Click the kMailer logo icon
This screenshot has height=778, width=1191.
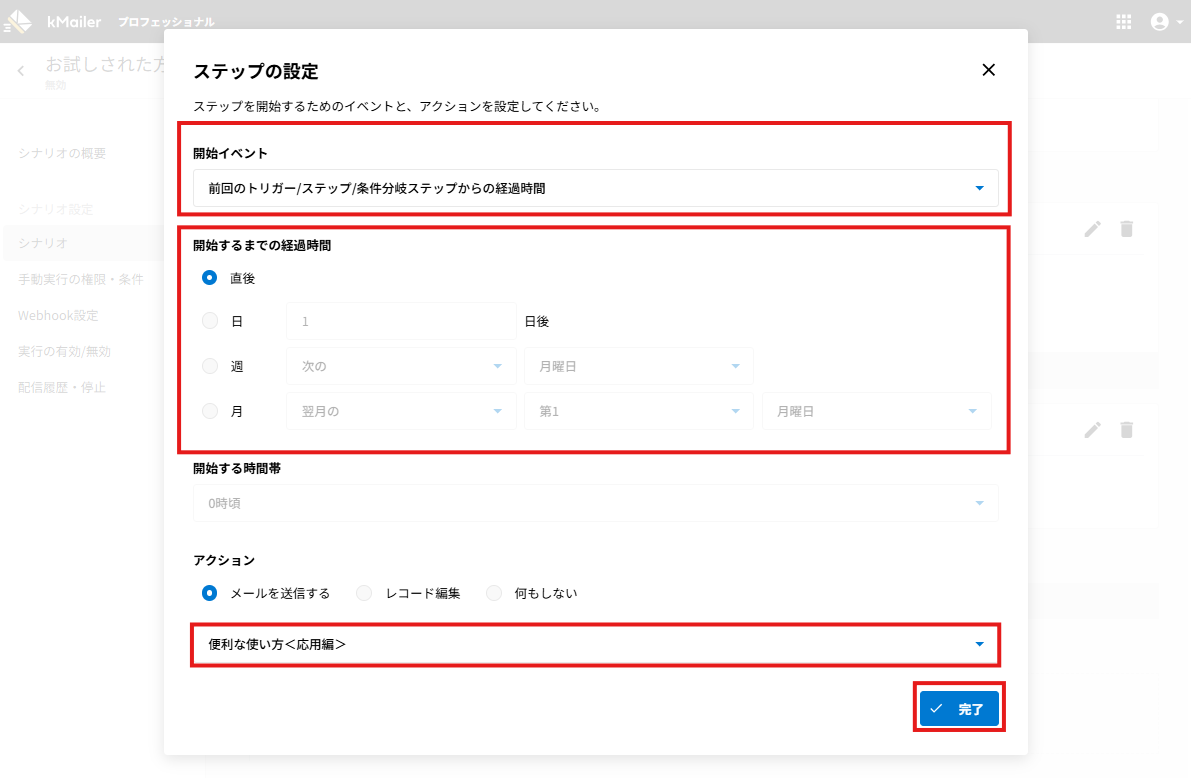tap(18, 21)
